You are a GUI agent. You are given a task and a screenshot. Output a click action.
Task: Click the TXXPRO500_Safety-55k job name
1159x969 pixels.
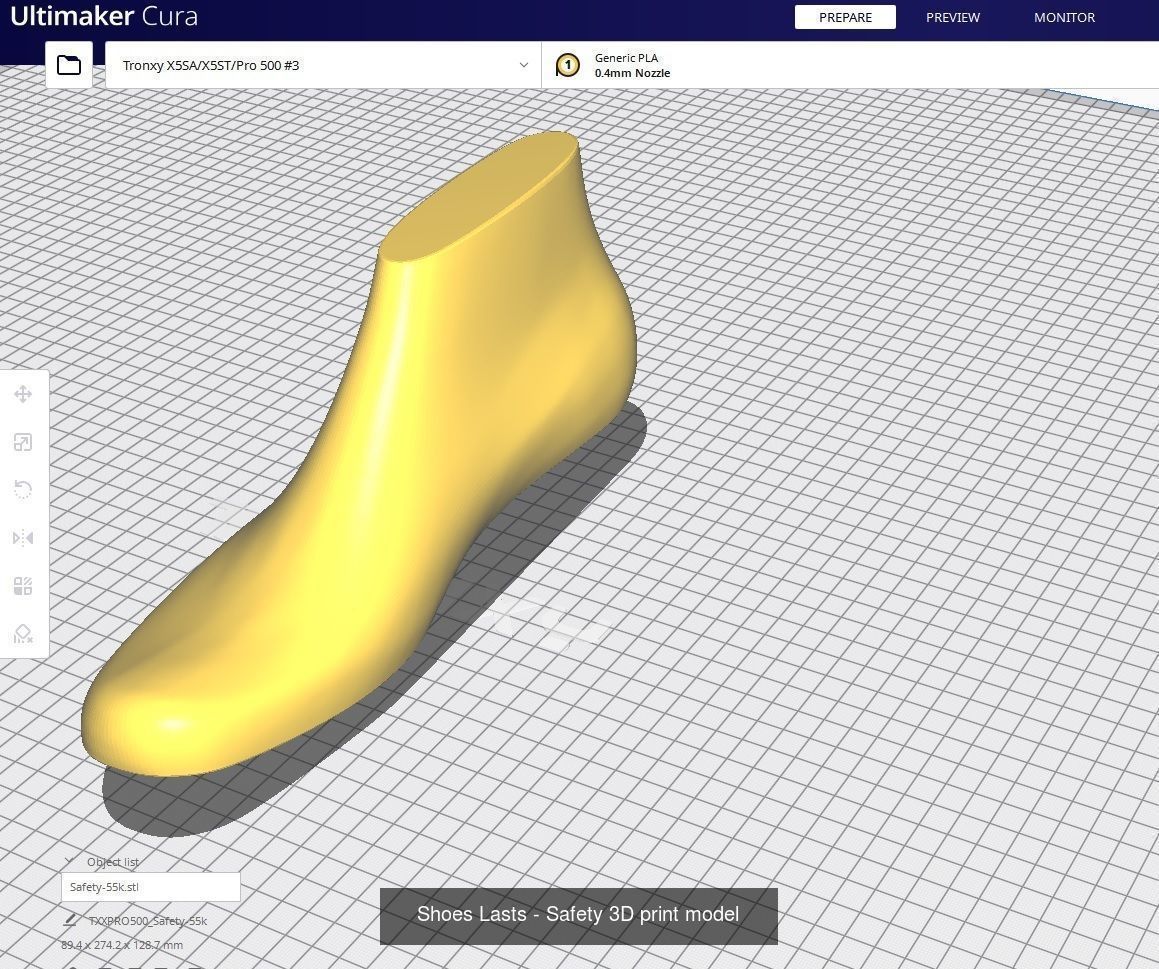click(x=147, y=921)
